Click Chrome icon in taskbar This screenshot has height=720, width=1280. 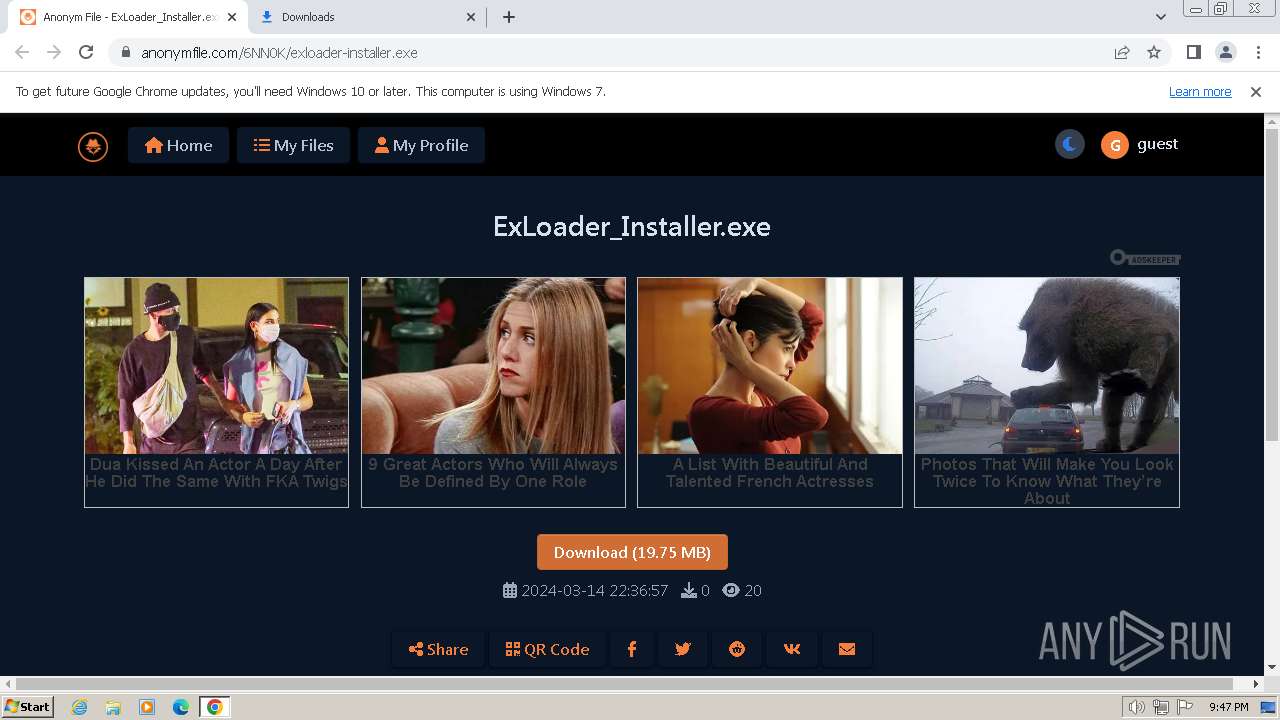click(214, 707)
